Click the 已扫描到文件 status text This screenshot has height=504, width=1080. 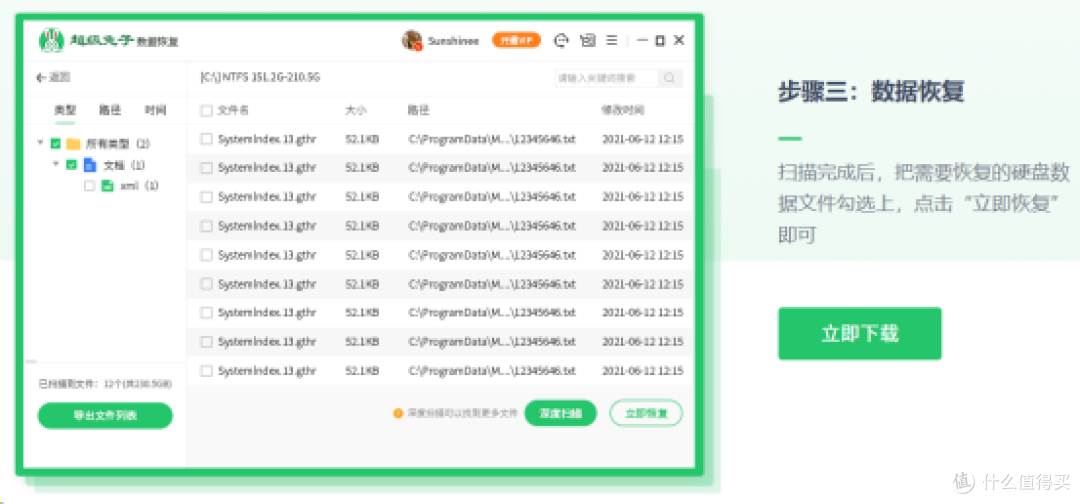pyautogui.click(x=105, y=383)
